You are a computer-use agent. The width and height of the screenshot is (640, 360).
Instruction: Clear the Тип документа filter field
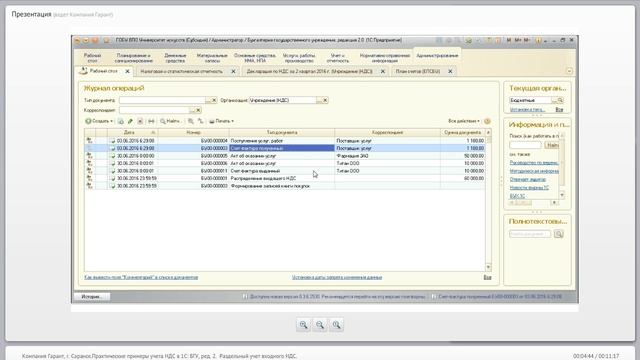point(214,100)
